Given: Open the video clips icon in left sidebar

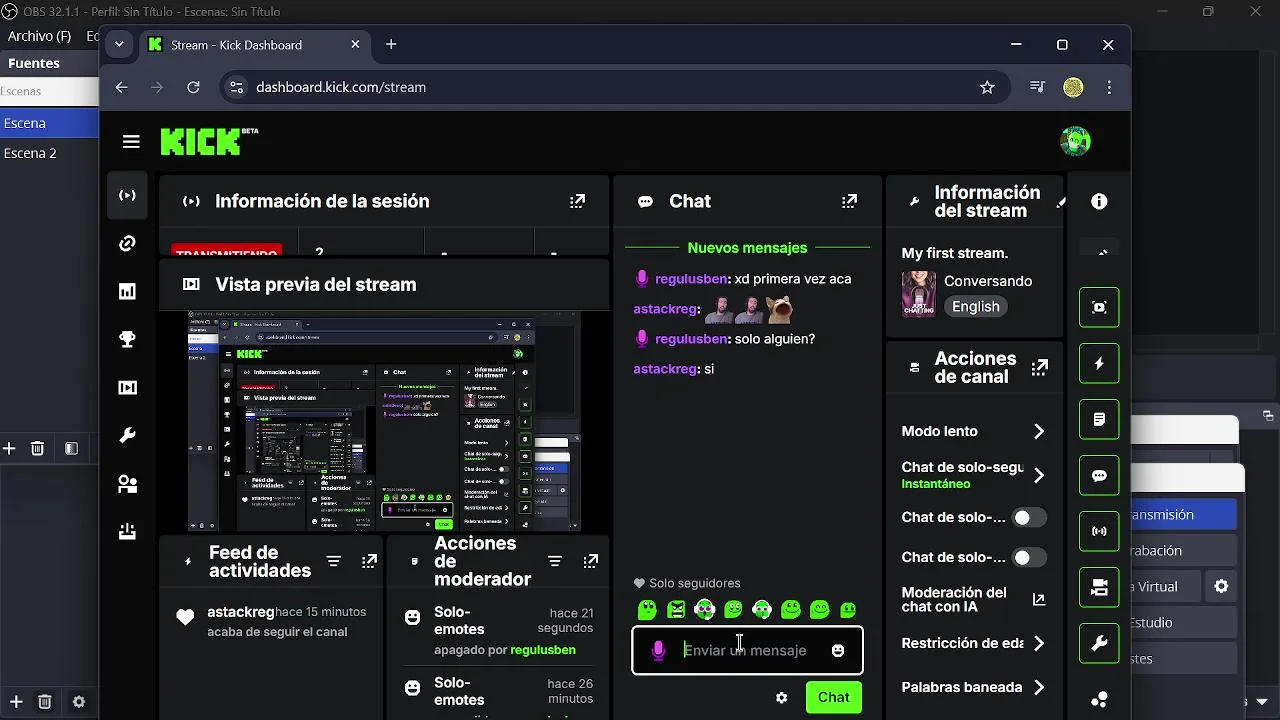Looking at the screenshot, I should (x=127, y=387).
